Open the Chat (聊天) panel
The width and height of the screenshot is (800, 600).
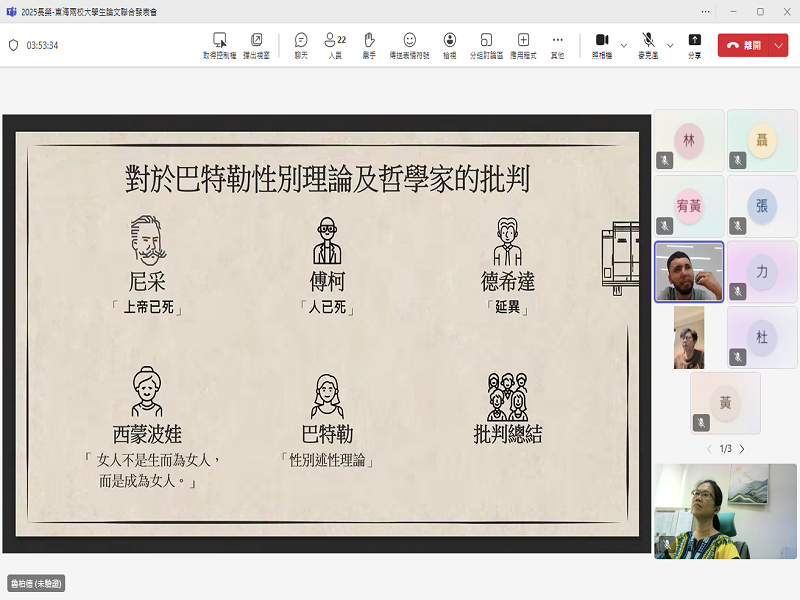tap(301, 40)
